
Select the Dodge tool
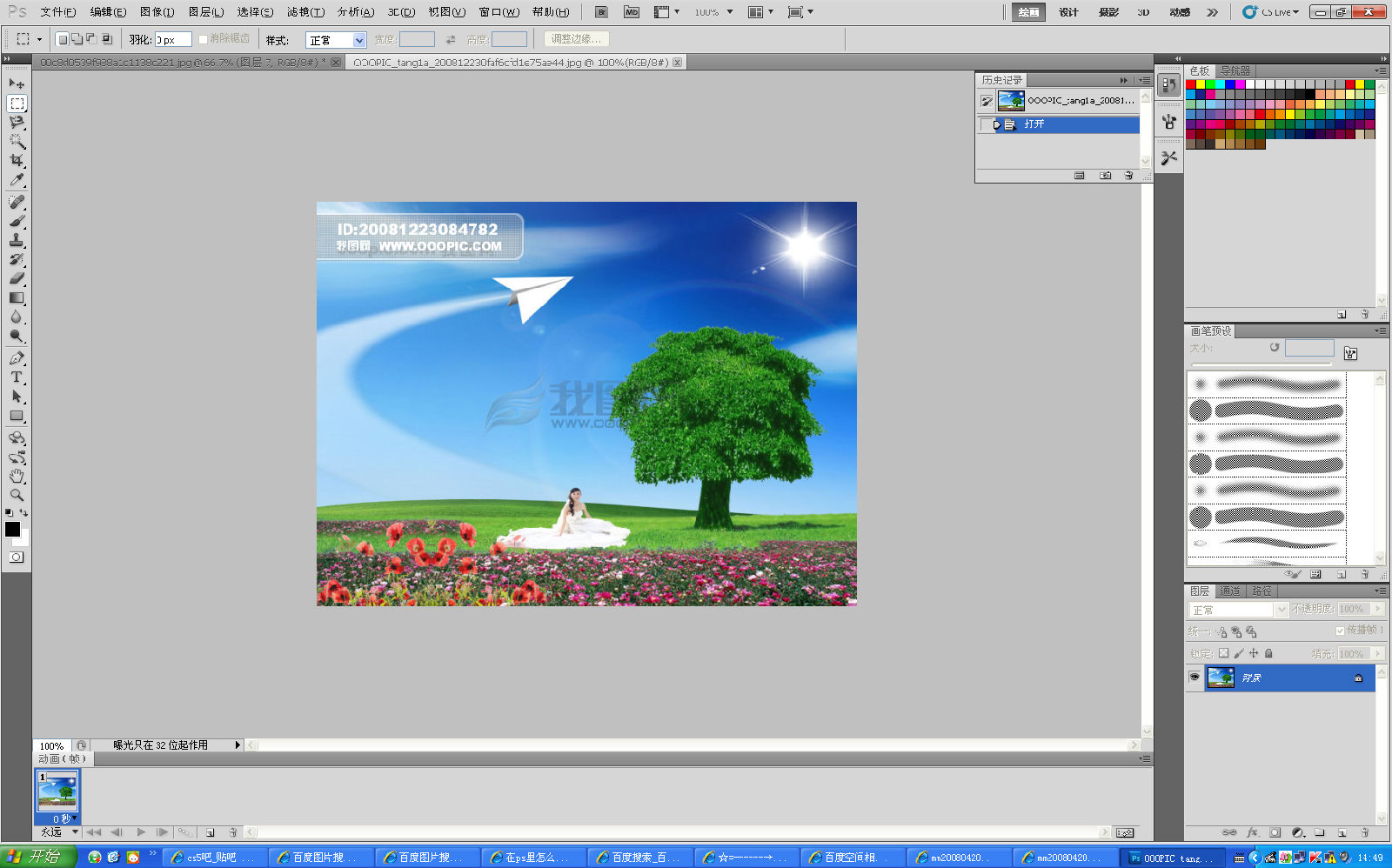17,336
